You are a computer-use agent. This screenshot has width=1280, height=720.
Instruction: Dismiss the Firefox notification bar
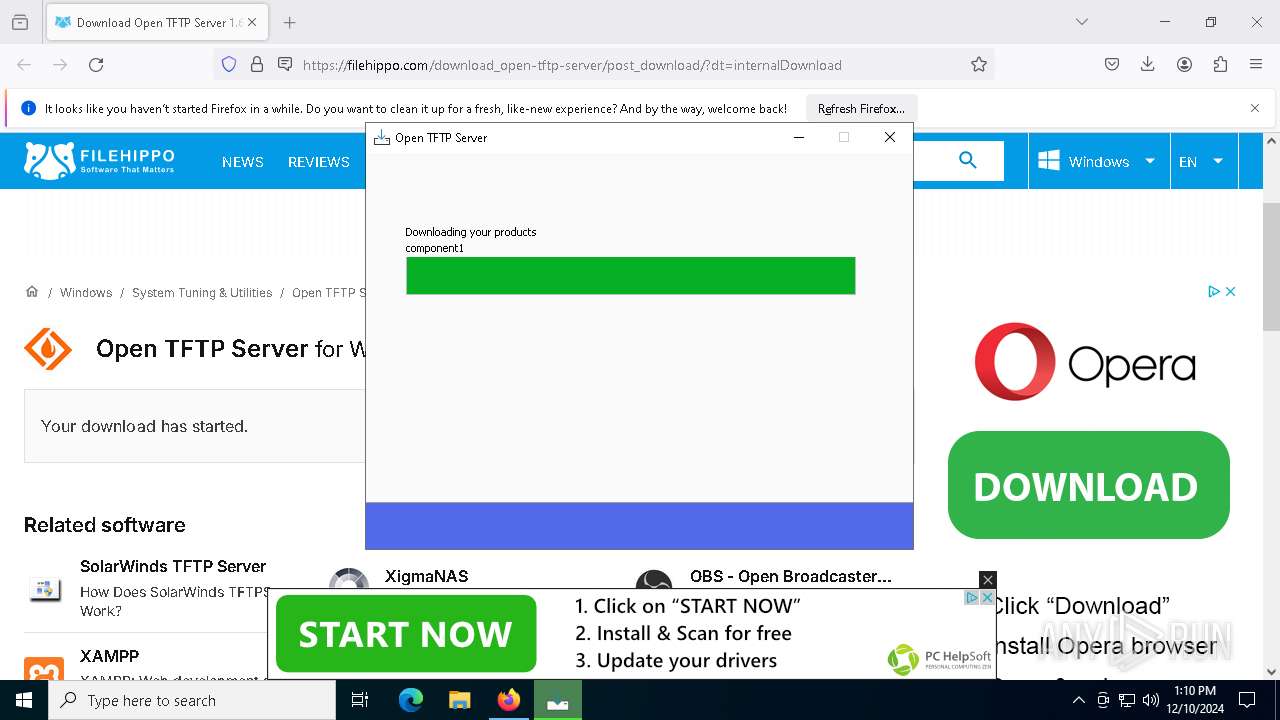pyautogui.click(x=1255, y=108)
